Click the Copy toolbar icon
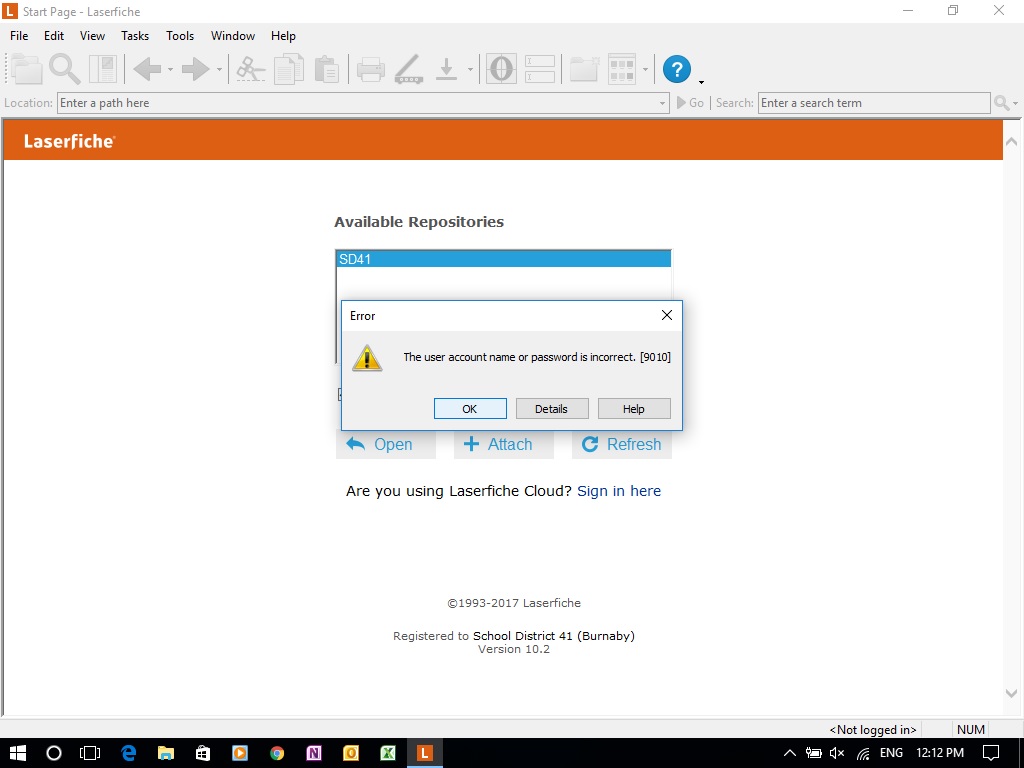 click(289, 69)
